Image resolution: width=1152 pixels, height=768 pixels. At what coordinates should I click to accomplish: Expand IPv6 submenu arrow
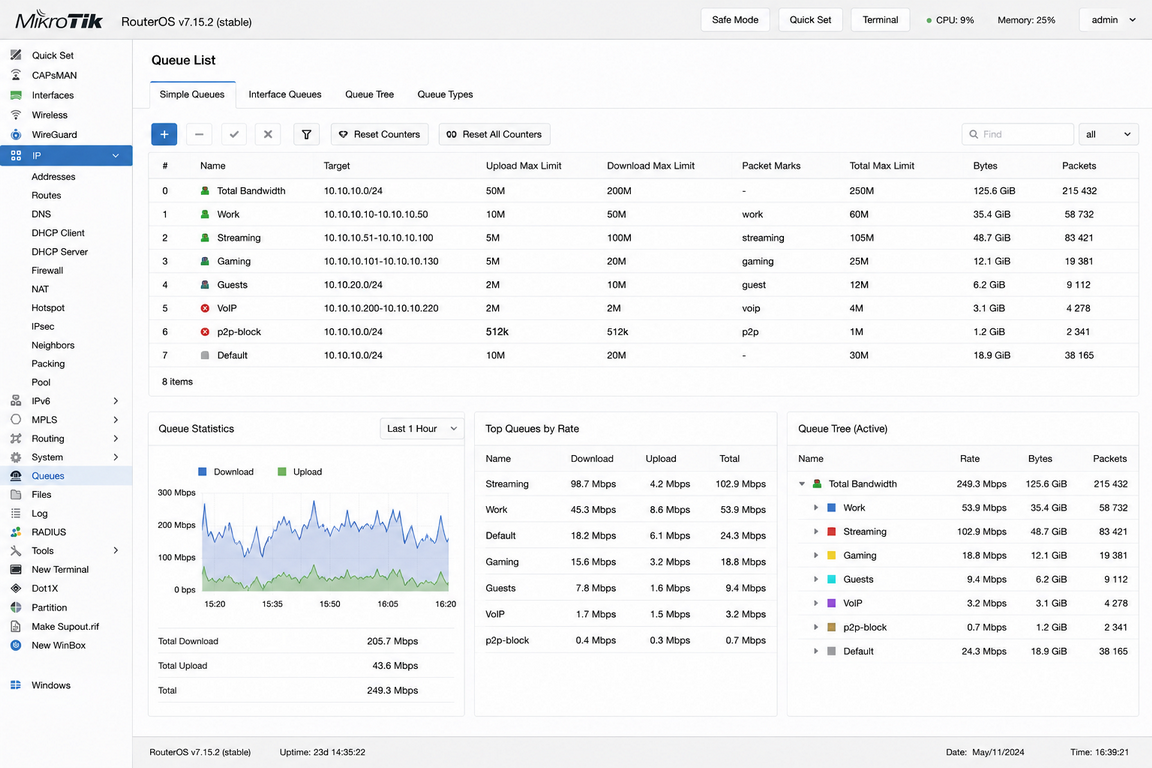[115, 401]
